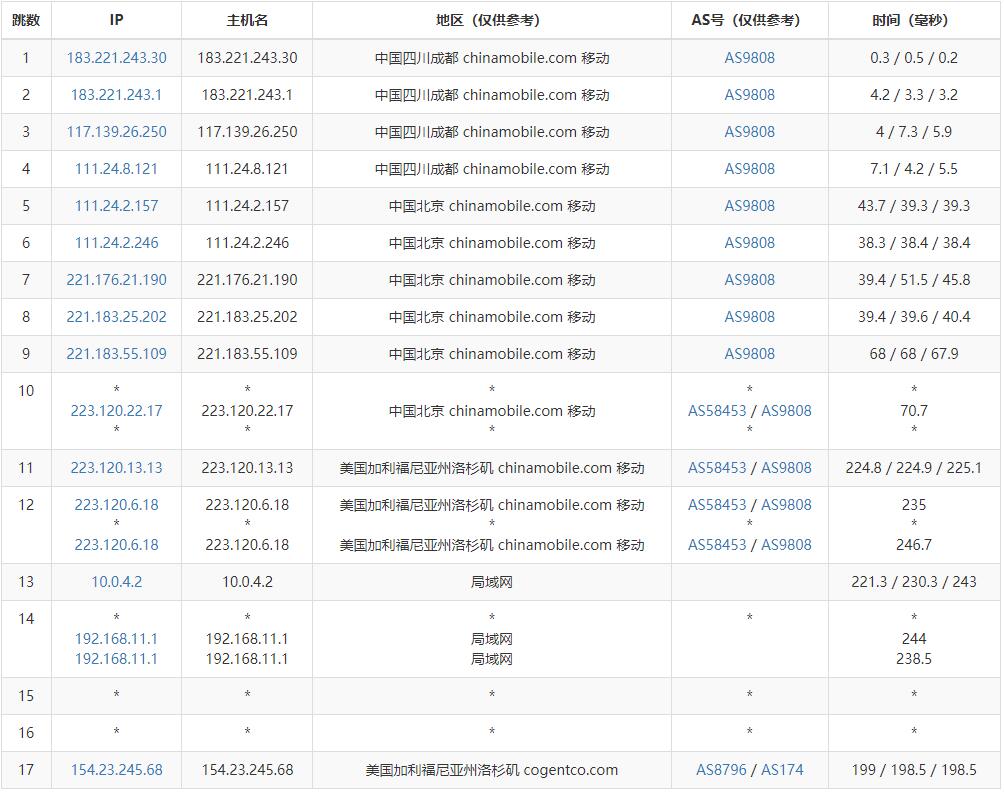1004x792 pixels.
Task: Open AS174 link in hop 17 row
Action: [782, 770]
